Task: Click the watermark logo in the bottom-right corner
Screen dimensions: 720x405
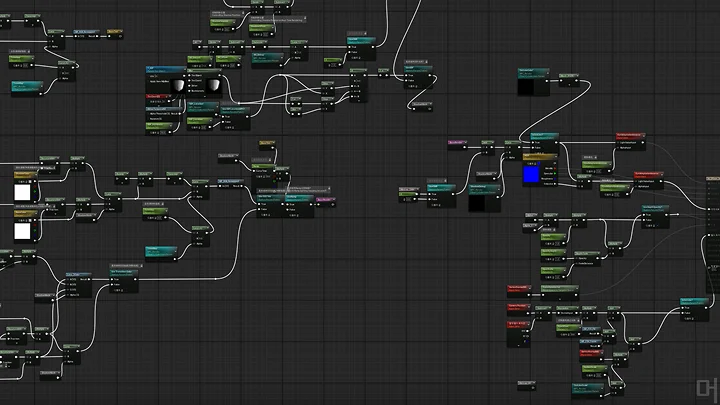Action: 707,388
